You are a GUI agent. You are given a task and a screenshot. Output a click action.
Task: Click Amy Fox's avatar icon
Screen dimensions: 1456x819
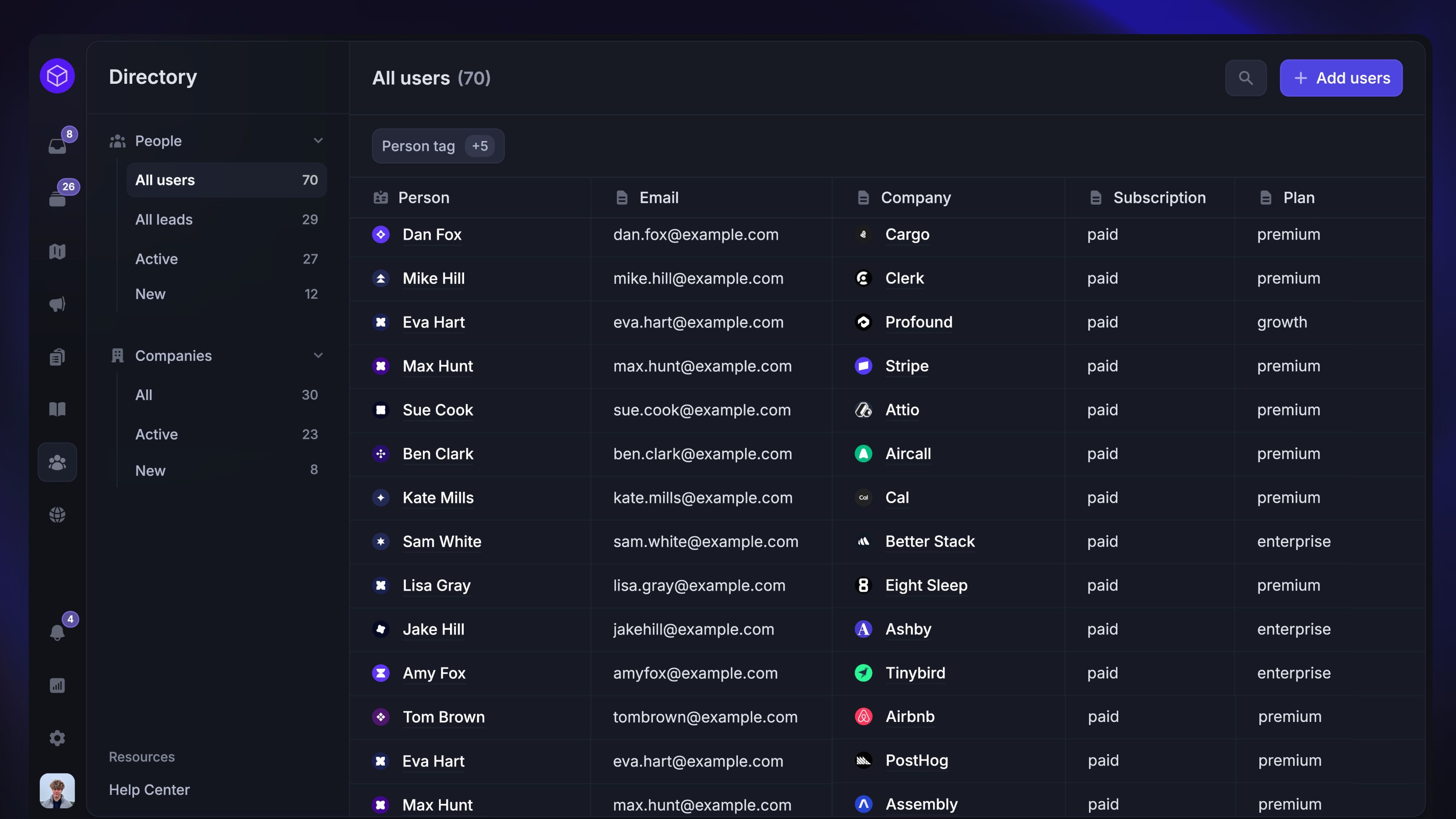381,673
